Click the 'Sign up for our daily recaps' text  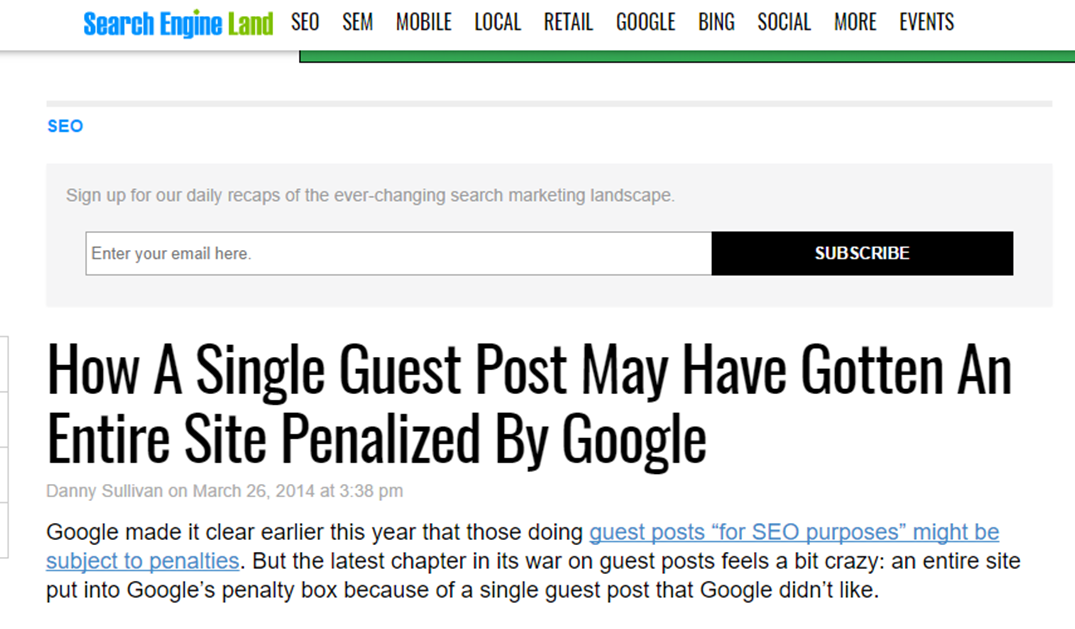(370, 195)
